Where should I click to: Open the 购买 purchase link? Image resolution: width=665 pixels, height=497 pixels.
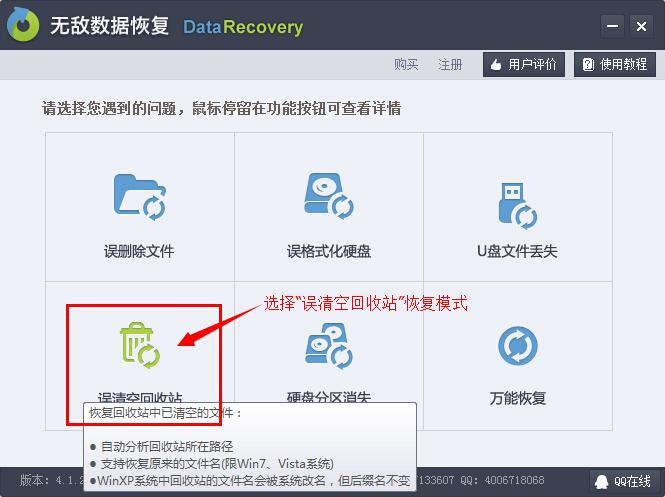click(x=406, y=64)
